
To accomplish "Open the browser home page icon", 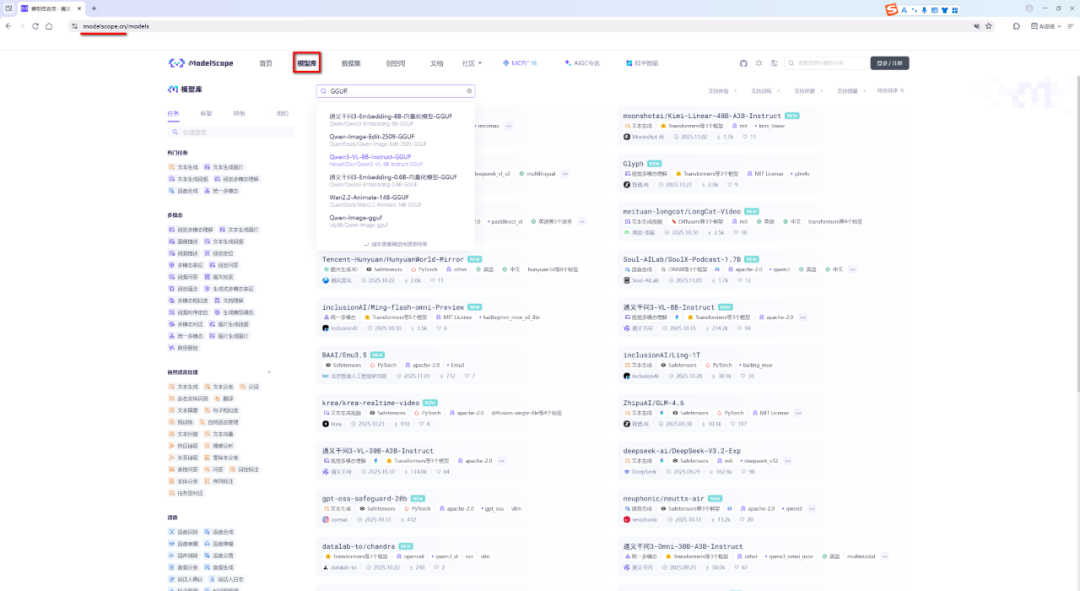I will click(x=49, y=26).
